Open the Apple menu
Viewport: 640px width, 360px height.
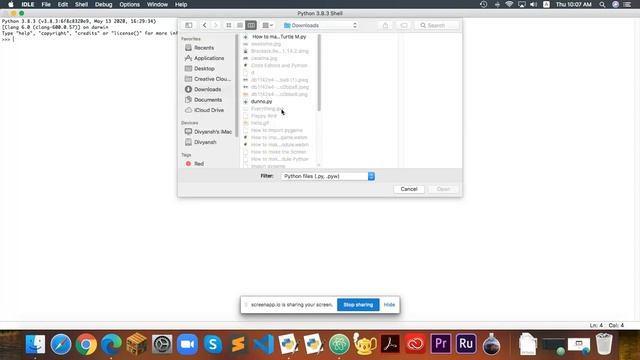coord(11,4)
